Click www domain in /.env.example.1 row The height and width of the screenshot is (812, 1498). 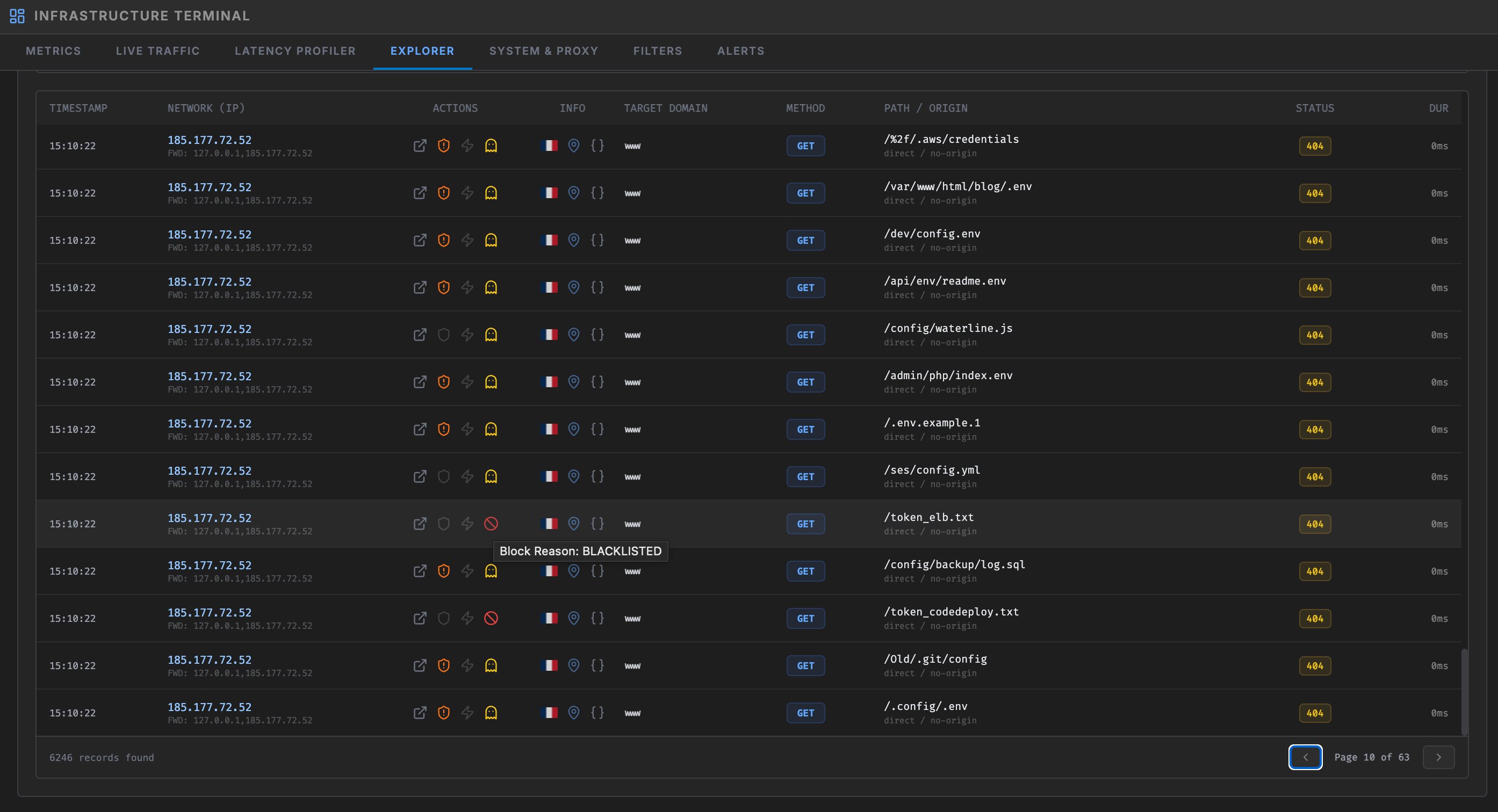[x=632, y=430]
